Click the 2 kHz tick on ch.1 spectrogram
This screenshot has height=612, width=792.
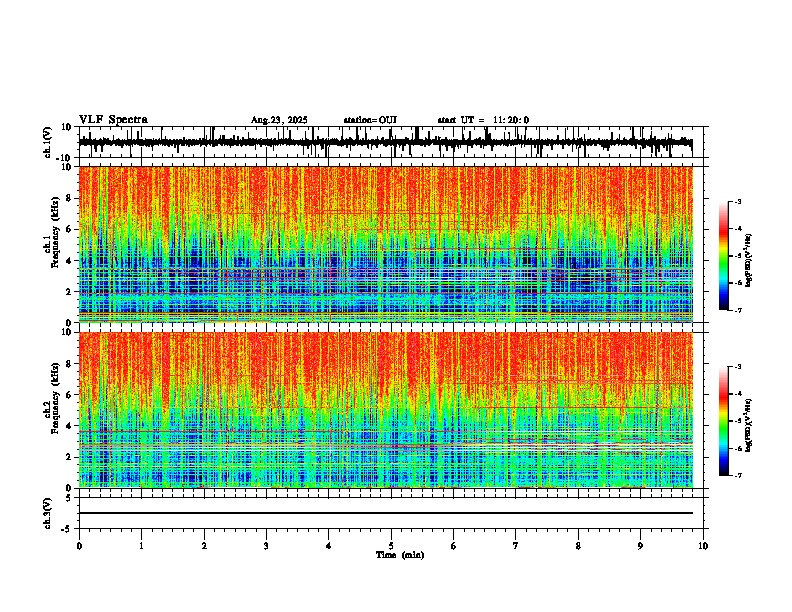pos(70,292)
